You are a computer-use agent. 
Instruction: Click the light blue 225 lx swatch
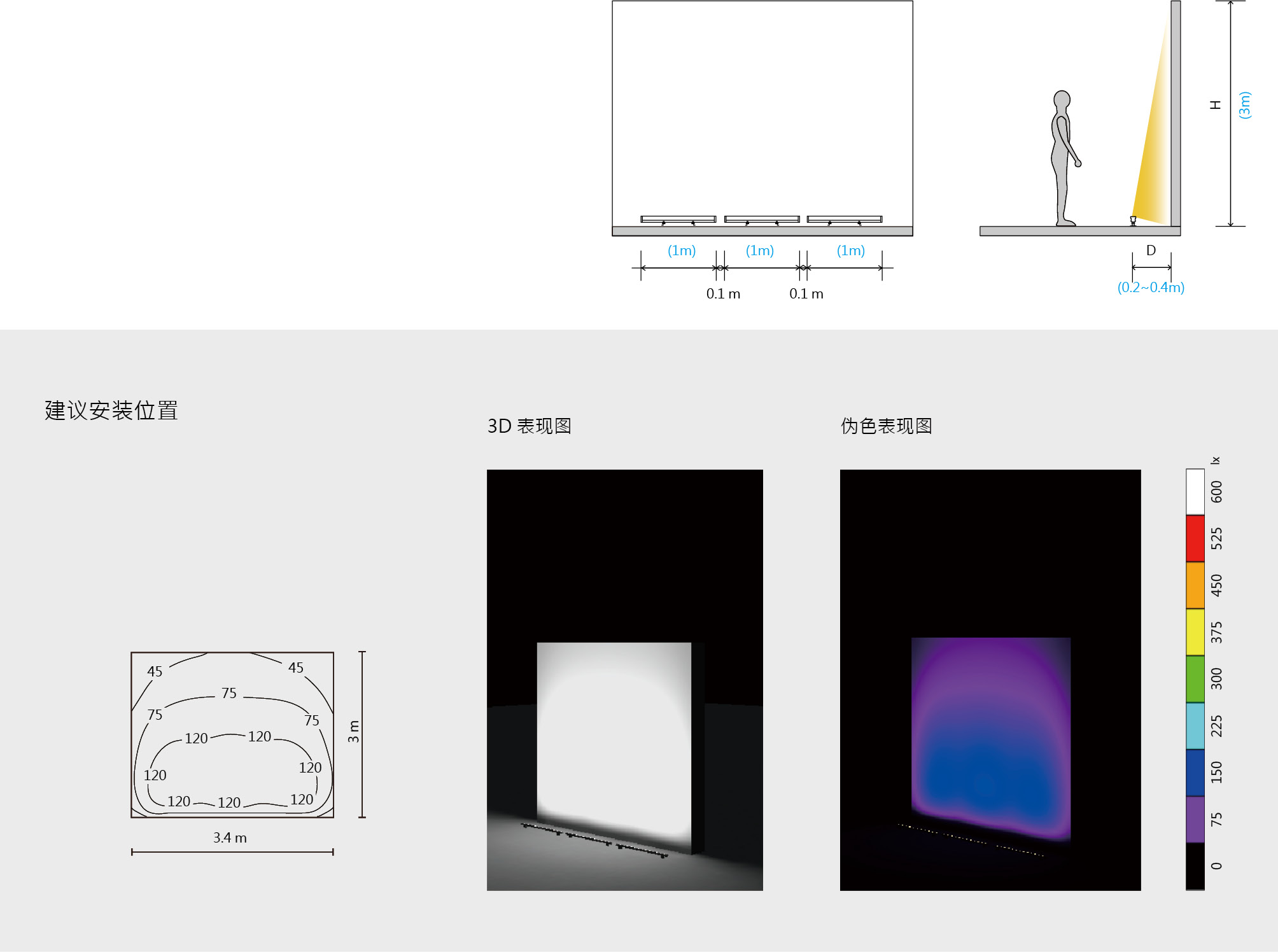point(1195,726)
